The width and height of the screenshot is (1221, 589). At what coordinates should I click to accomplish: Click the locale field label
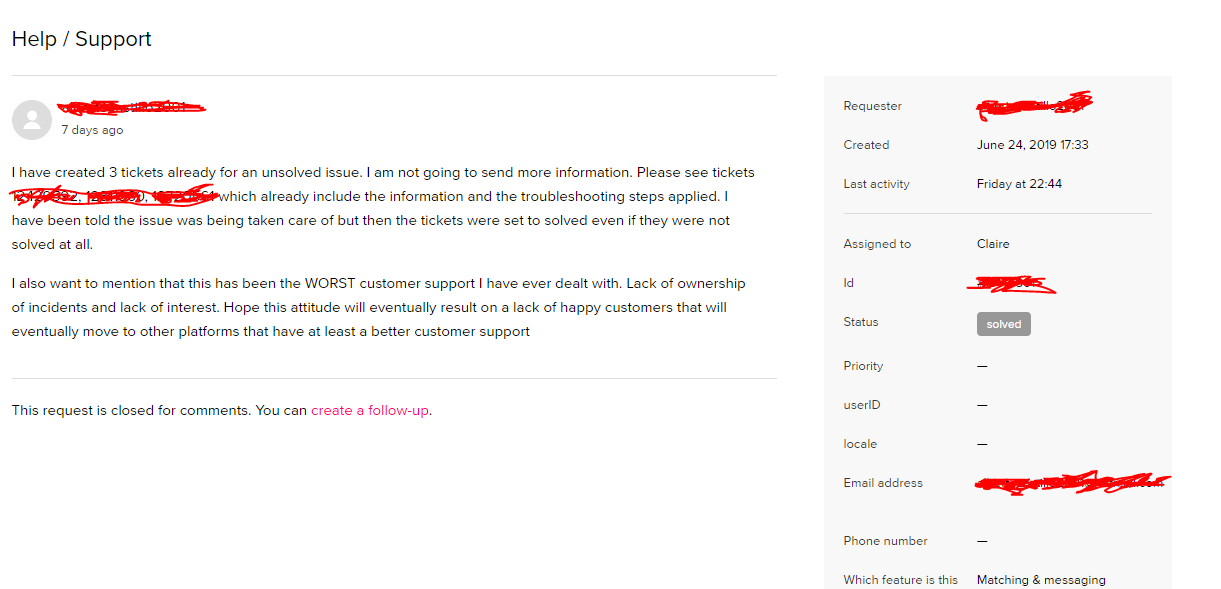(x=860, y=444)
